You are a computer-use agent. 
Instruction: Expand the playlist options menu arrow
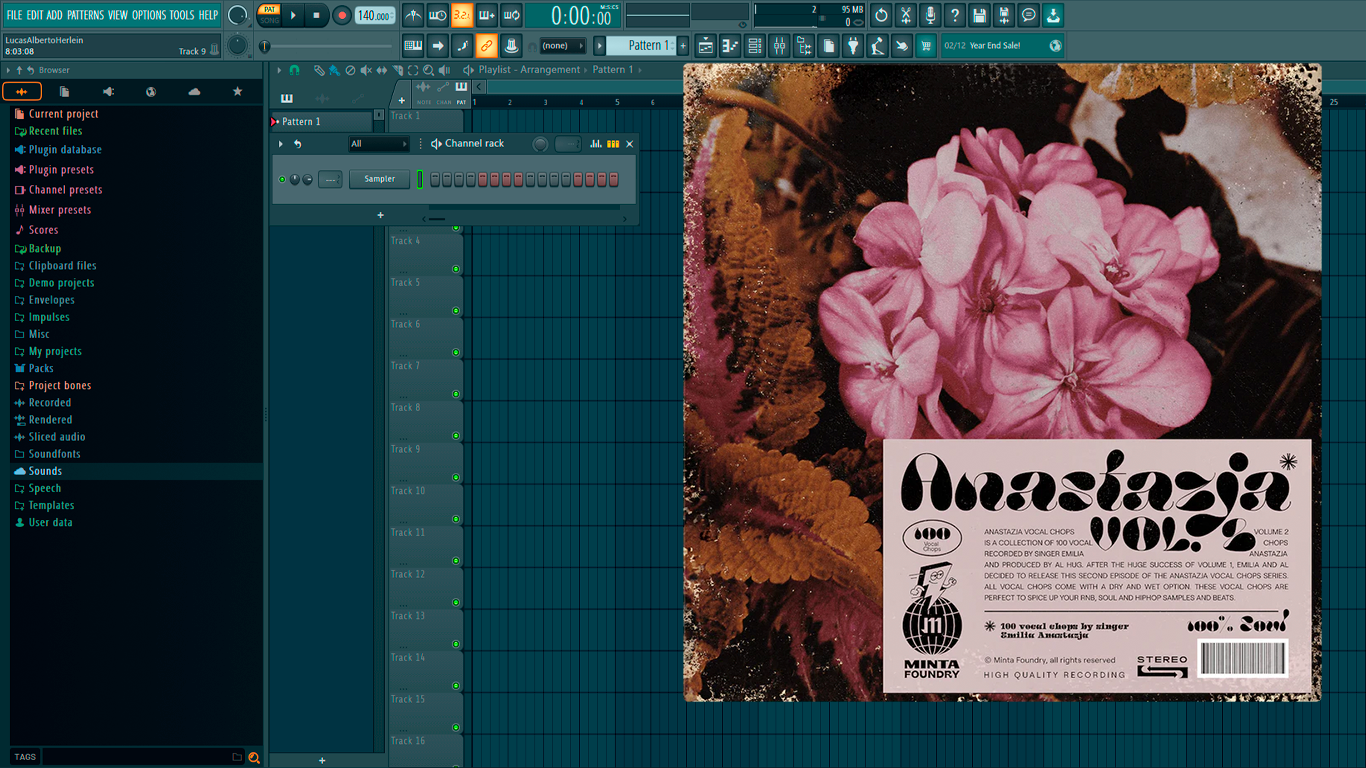279,70
